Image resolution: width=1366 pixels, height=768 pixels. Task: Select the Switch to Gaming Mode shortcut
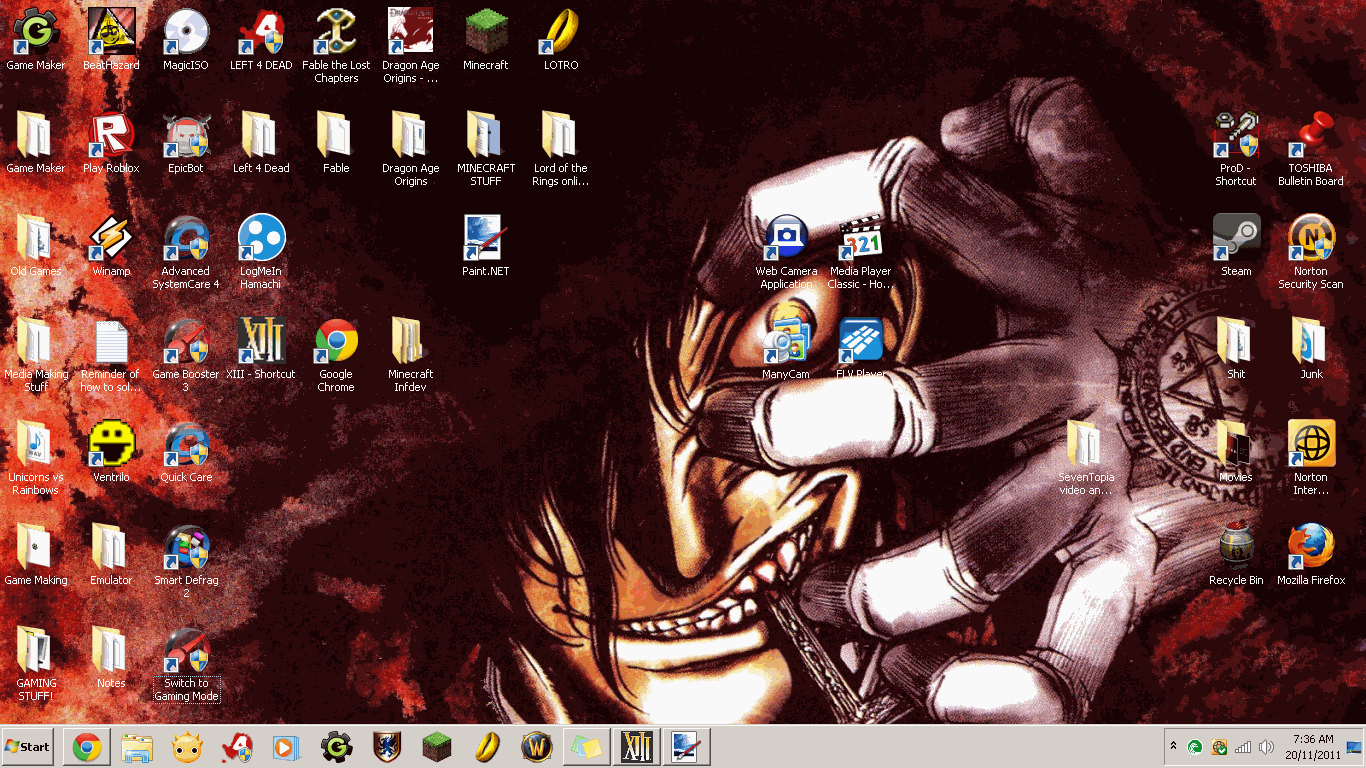pyautogui.click(x=186, y=652)
